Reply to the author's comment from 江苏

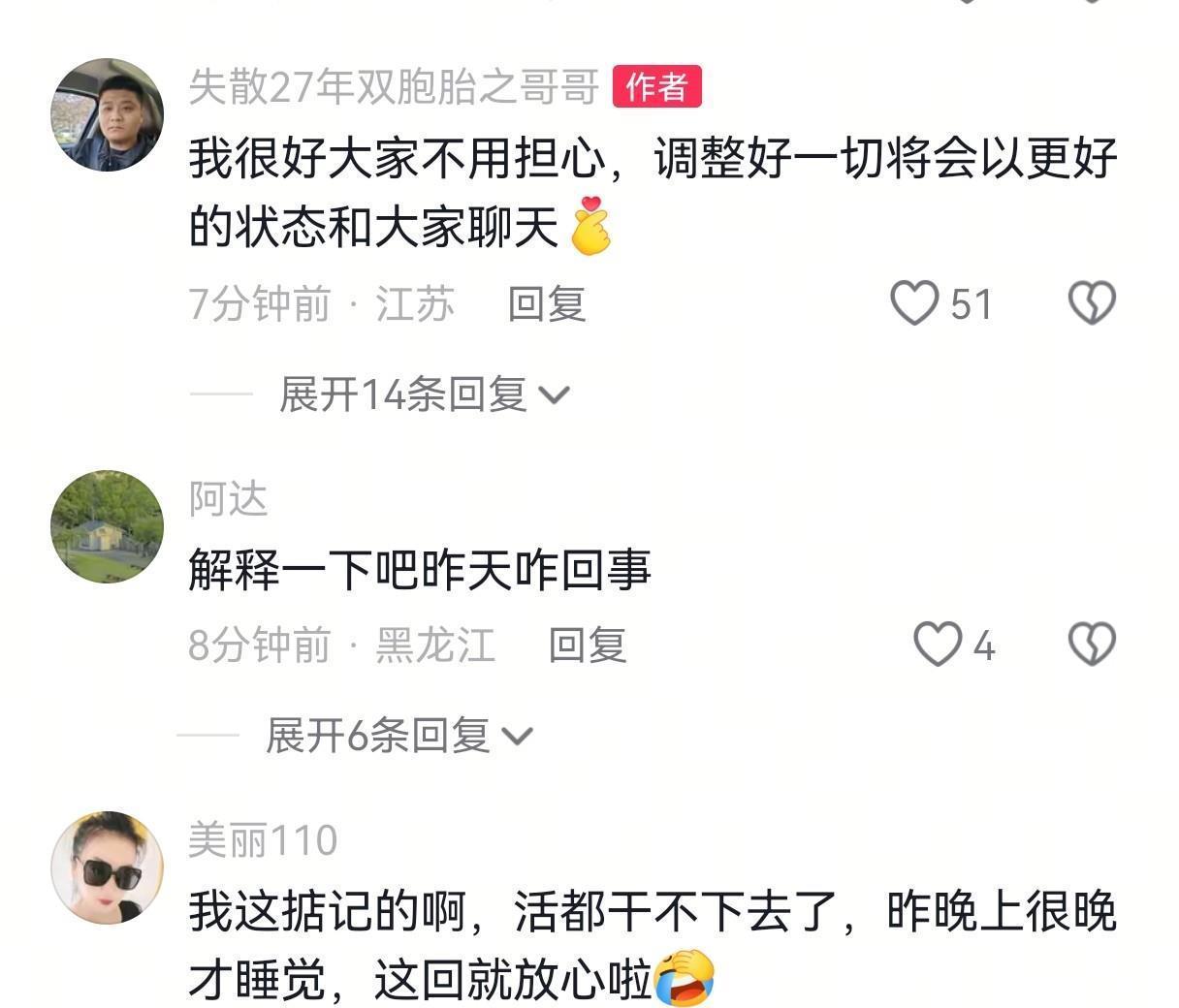tap(547, 304)
